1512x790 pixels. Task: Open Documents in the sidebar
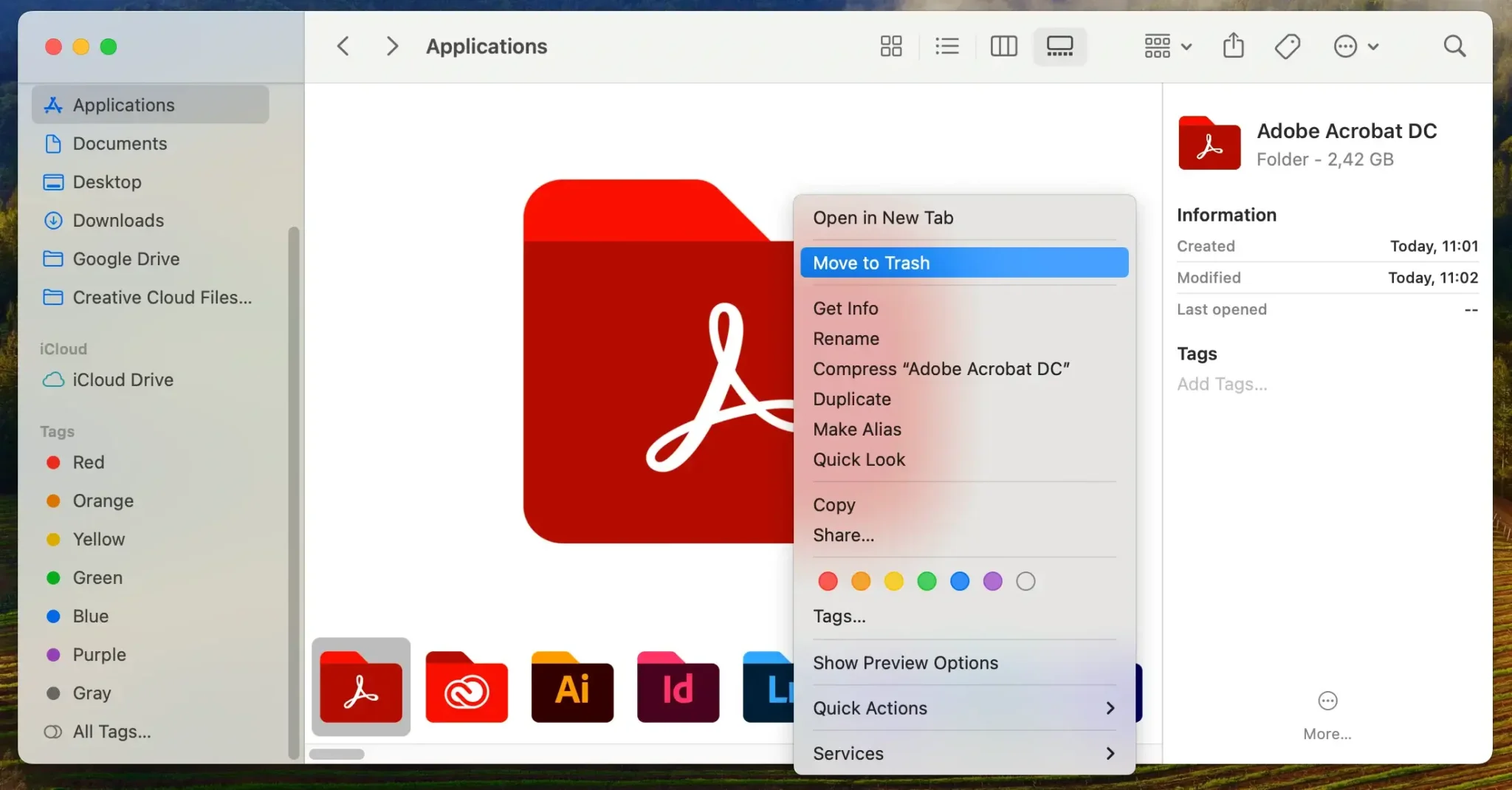(x=151, y=143)
